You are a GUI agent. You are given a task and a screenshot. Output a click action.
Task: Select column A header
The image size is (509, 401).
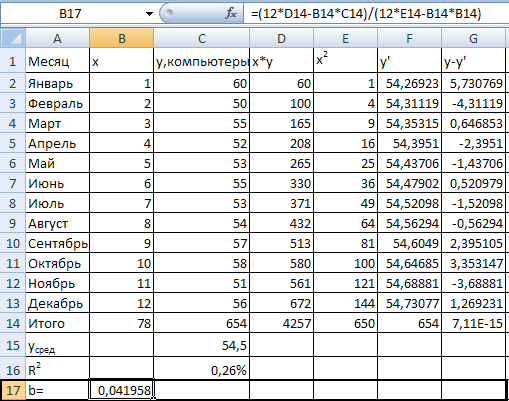(57, 38)
